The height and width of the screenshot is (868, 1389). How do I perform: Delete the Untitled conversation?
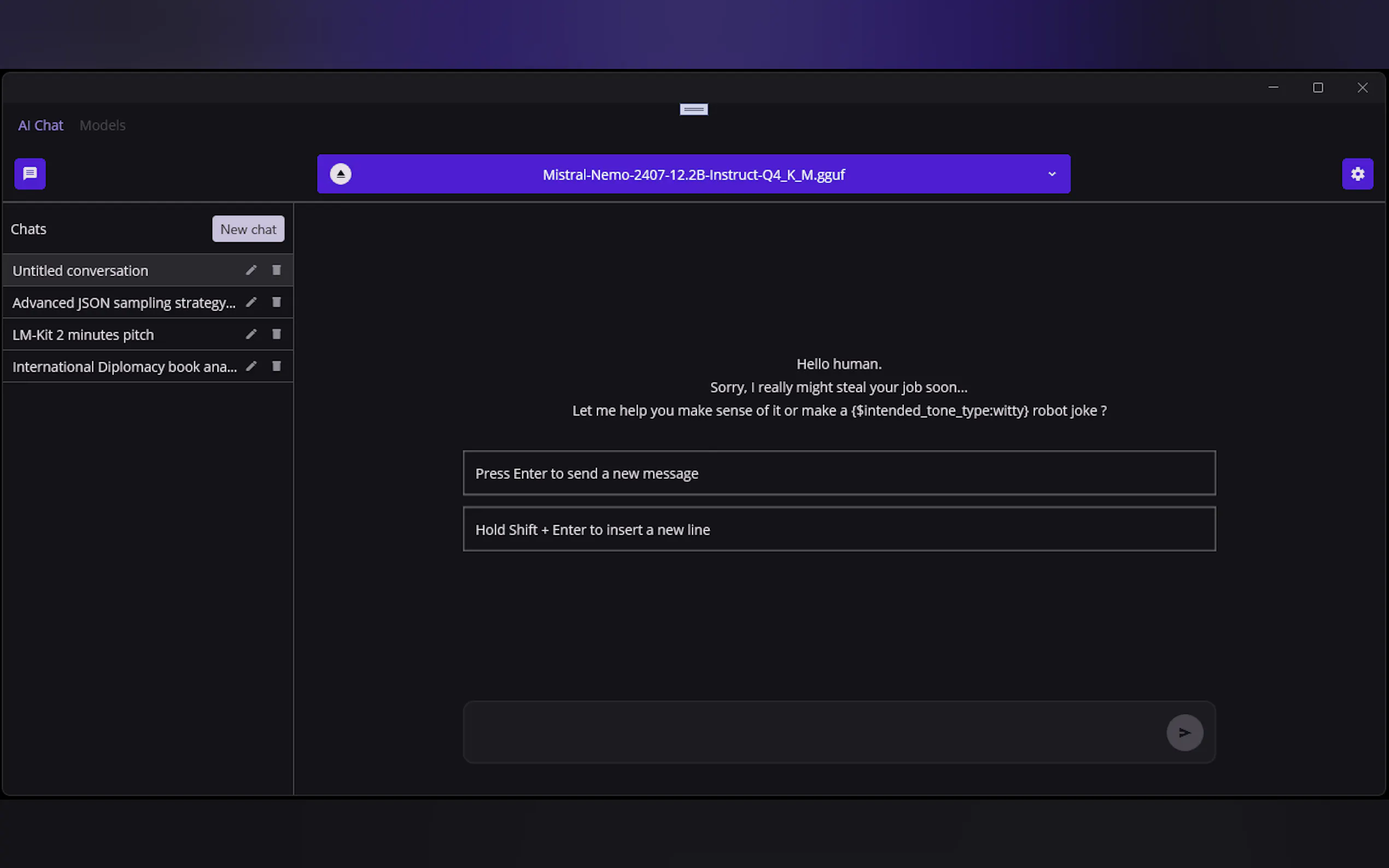[x=276, y=270]
